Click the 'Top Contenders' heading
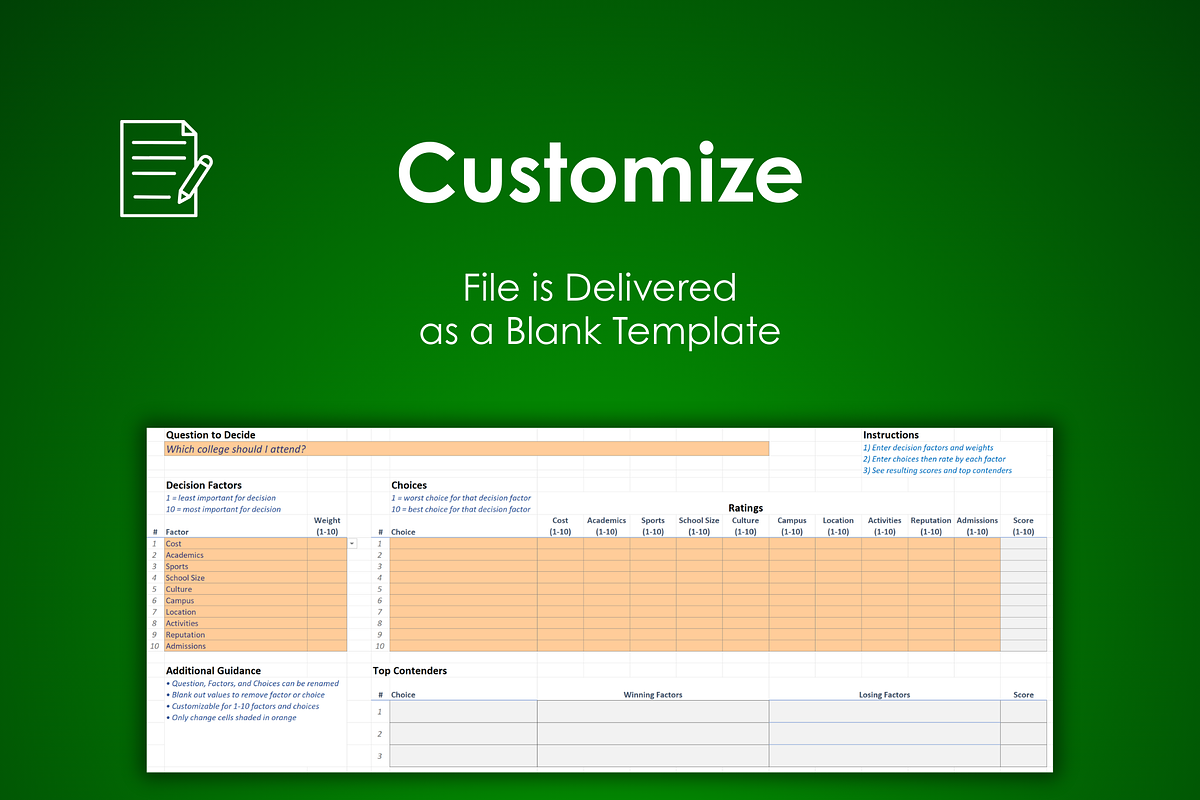 coord(410,671)
